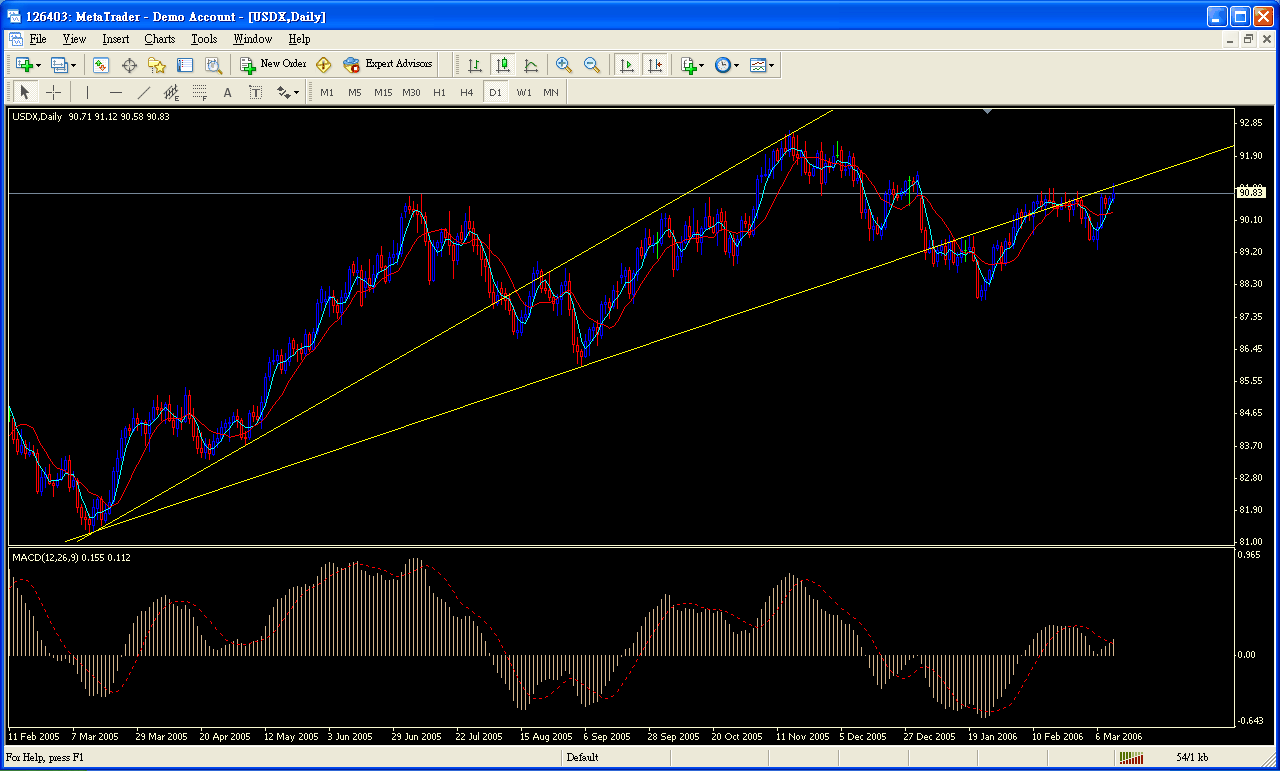Switch timeframe to MN
Image resolution: width=1280 pixels, height=771 pixels.
[x=551, y=92]
